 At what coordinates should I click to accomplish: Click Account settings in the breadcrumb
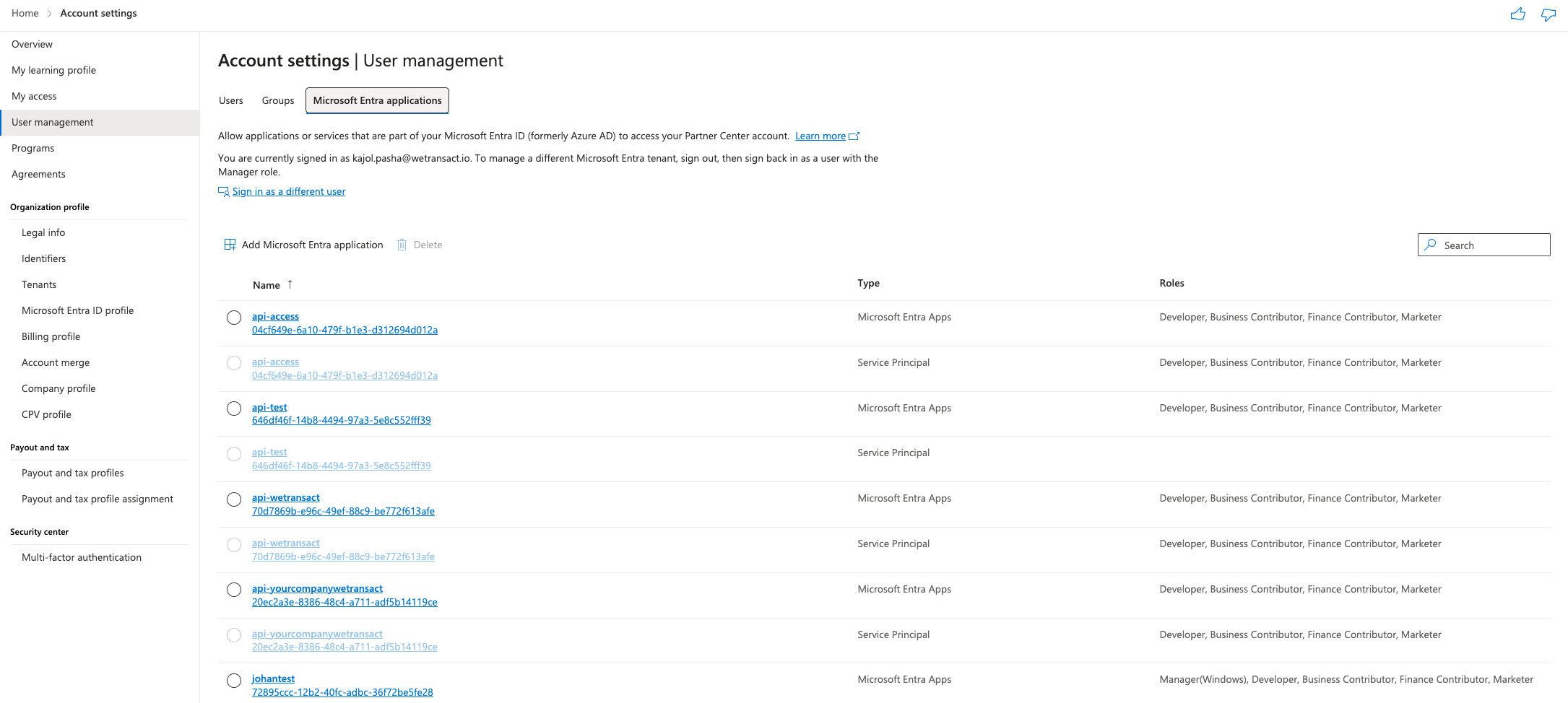[x=98, y=13]
